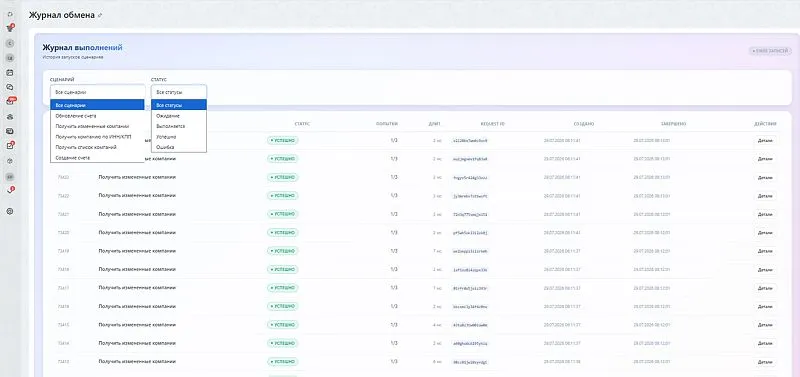Open the chat bubbles icon in the sidebar
The height and width of the screenshot is (377, 800).
click(10, 87)
